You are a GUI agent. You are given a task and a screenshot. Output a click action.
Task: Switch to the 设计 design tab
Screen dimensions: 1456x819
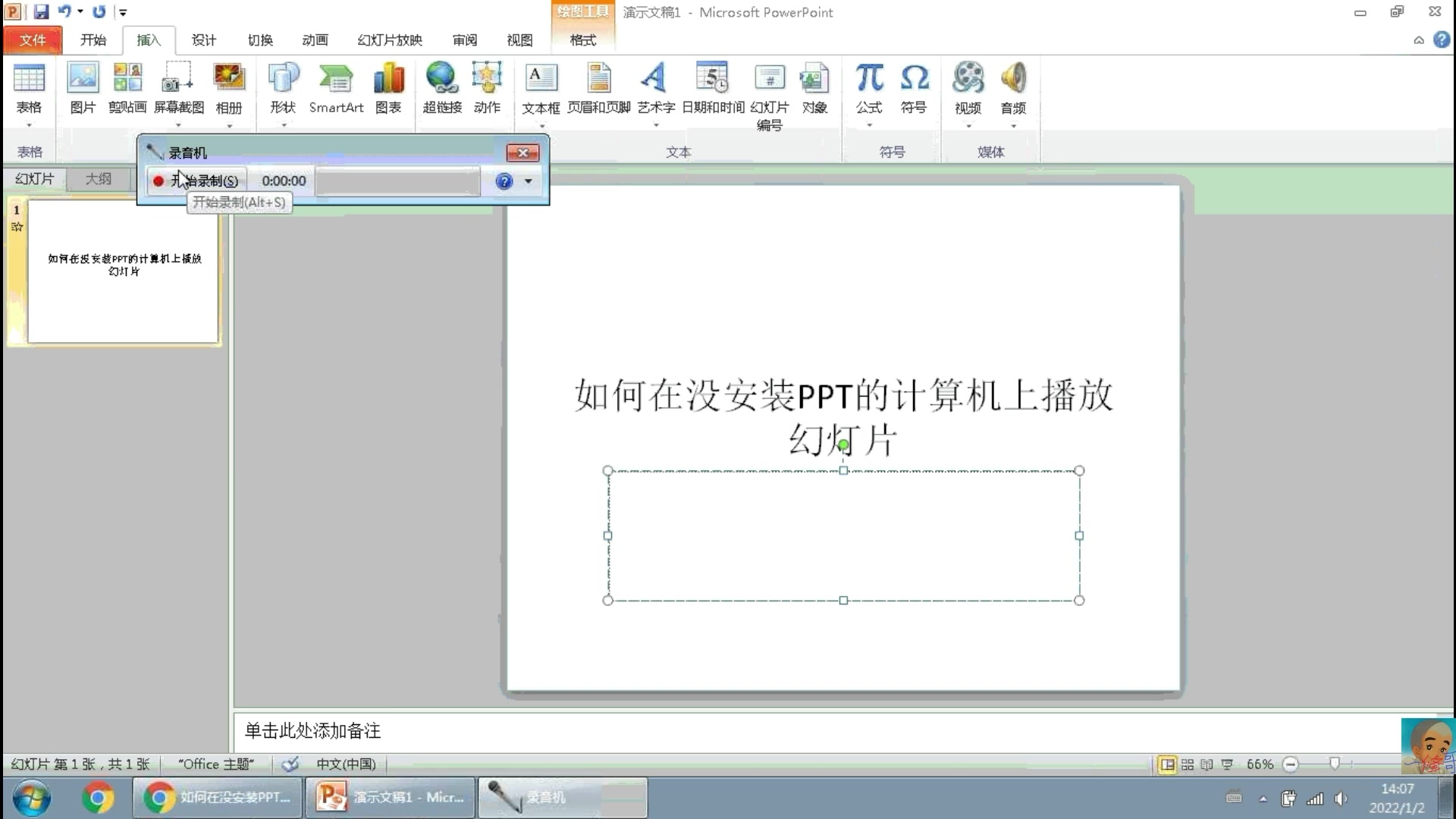point(203,40)
